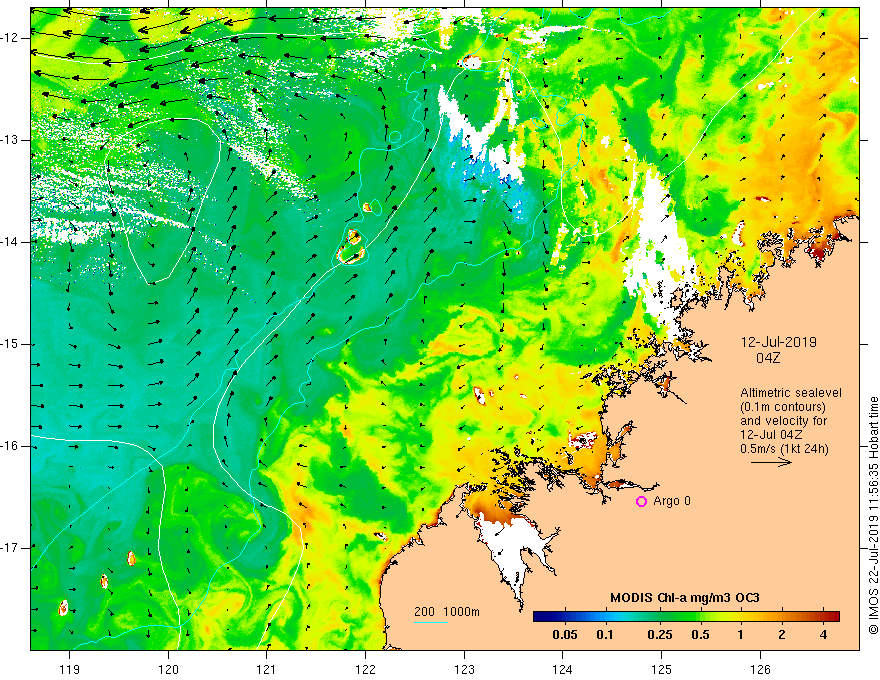Click the cyan bathymetry legend line sample
The width and height of the screenshot is (880, 680).
pos(430,622)
